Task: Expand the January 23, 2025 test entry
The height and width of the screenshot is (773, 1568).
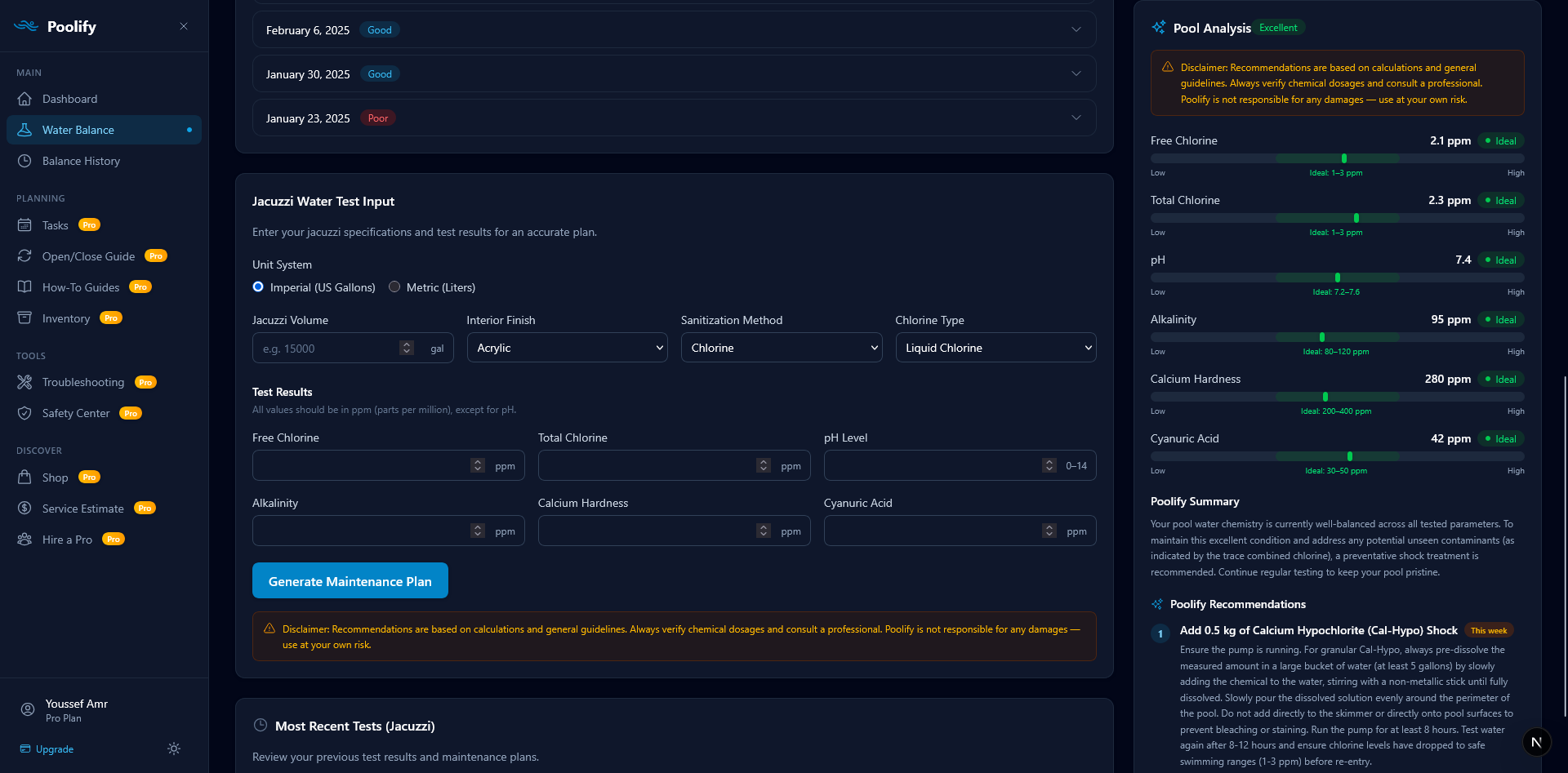Action: pos(675,118)
